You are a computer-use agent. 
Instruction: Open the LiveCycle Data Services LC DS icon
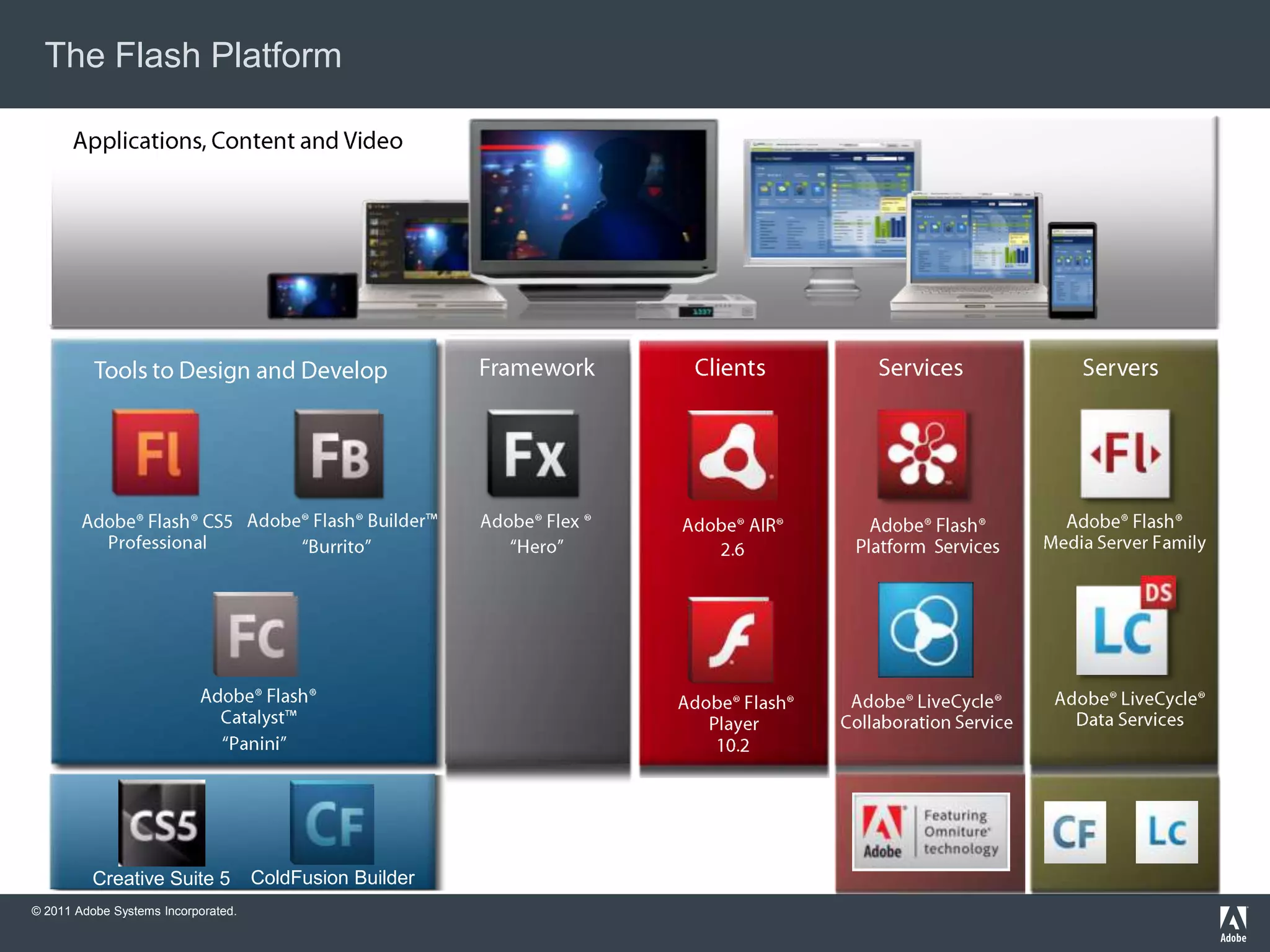pos(1126,626)
